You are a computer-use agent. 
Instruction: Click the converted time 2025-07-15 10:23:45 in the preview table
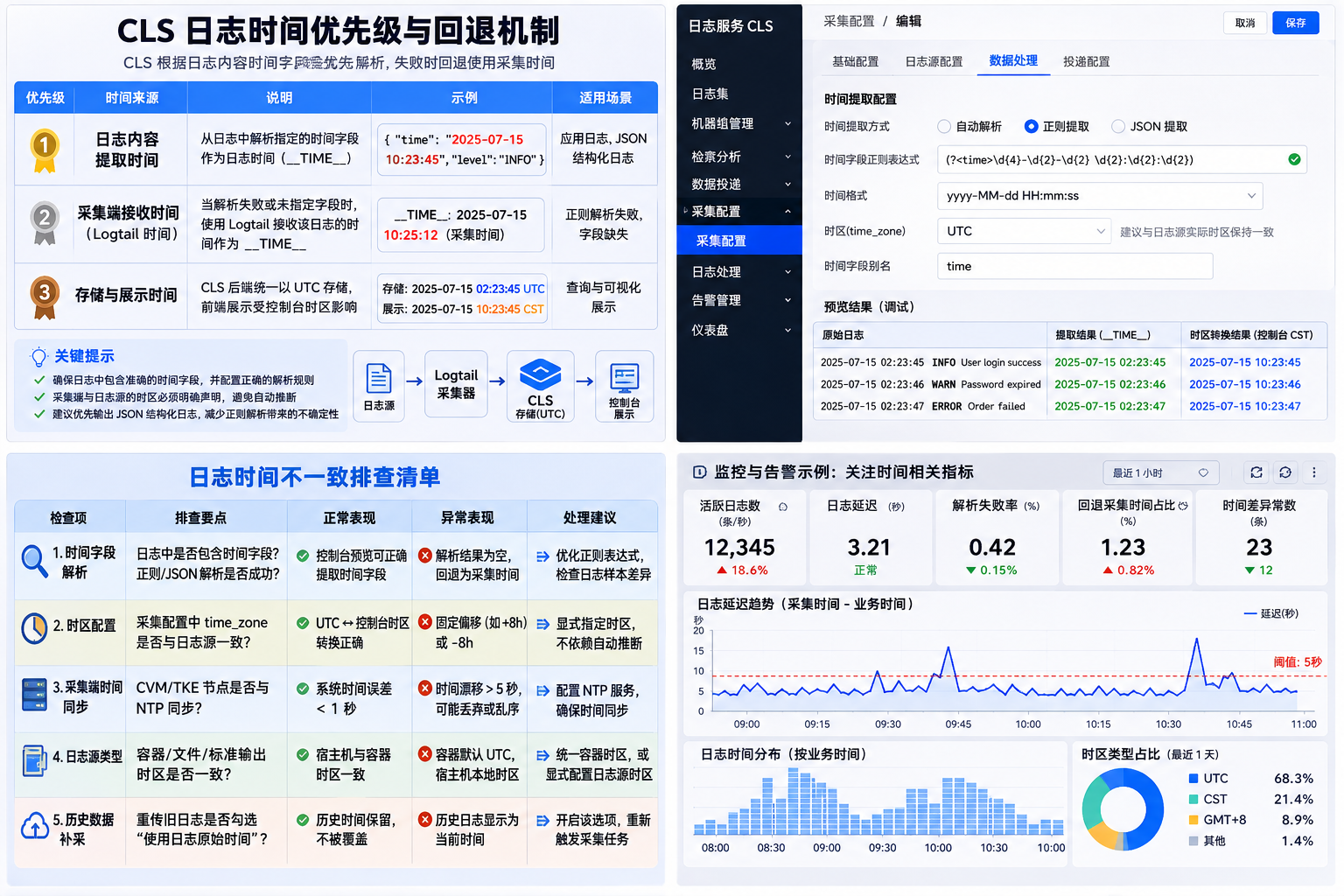1244,362
